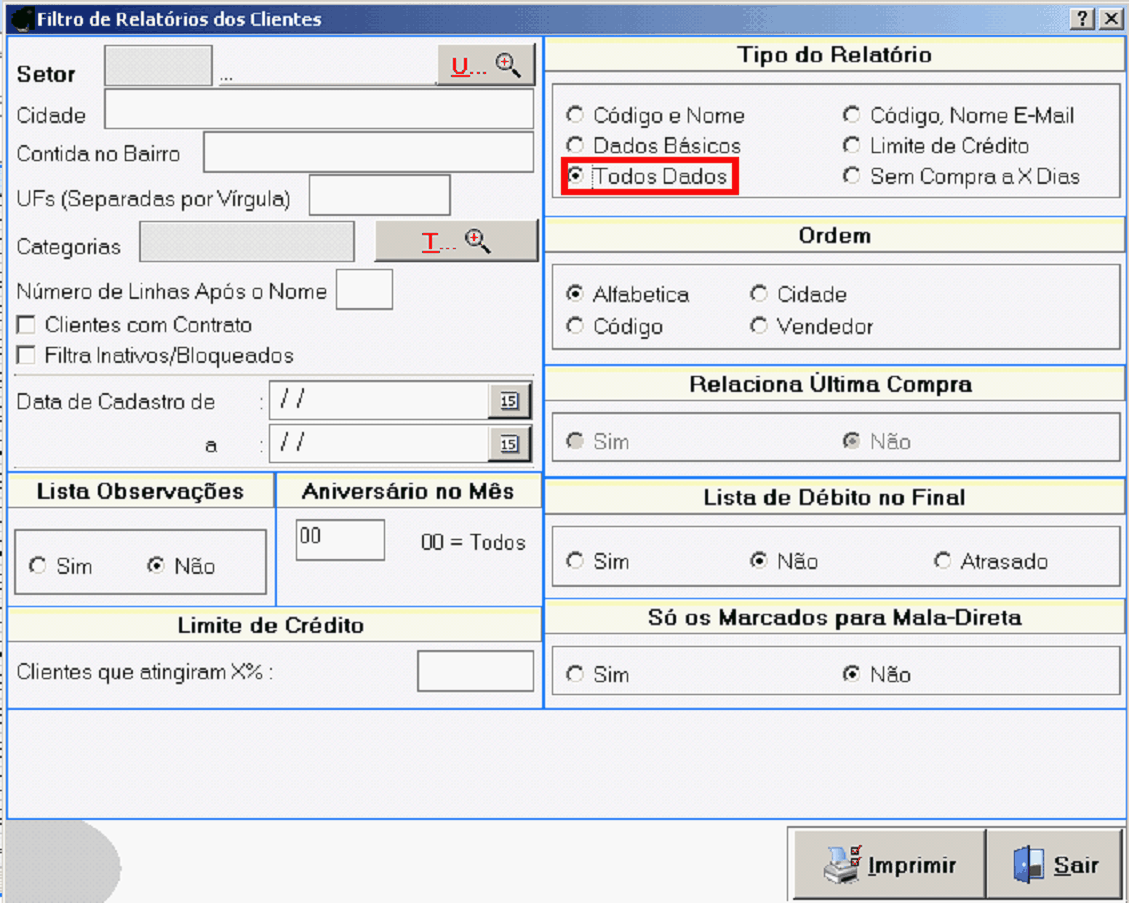
Task: Enable Clientes com Contrato checkbox
Action: tap(27, 325)
